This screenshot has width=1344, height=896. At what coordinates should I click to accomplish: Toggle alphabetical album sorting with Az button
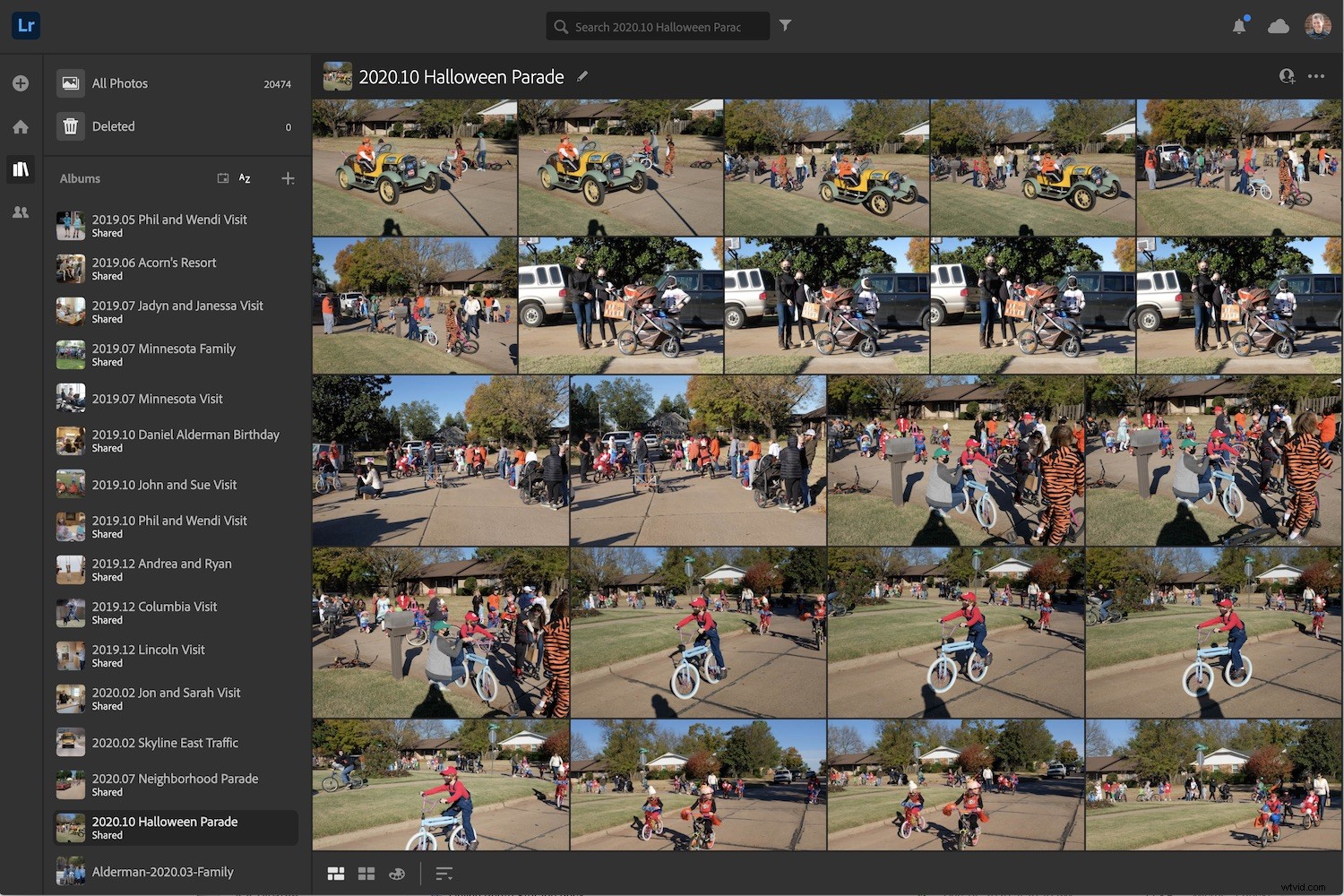point(244,178)
